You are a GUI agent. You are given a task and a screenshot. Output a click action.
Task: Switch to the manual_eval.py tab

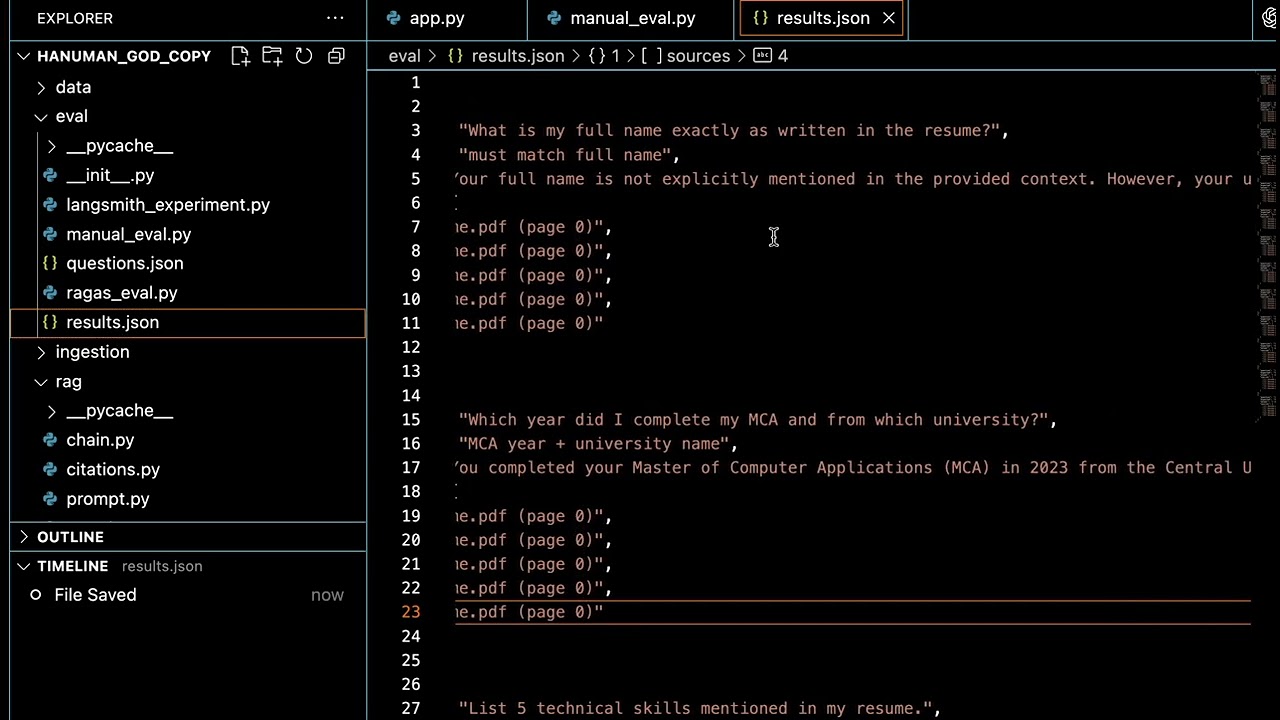632,18
